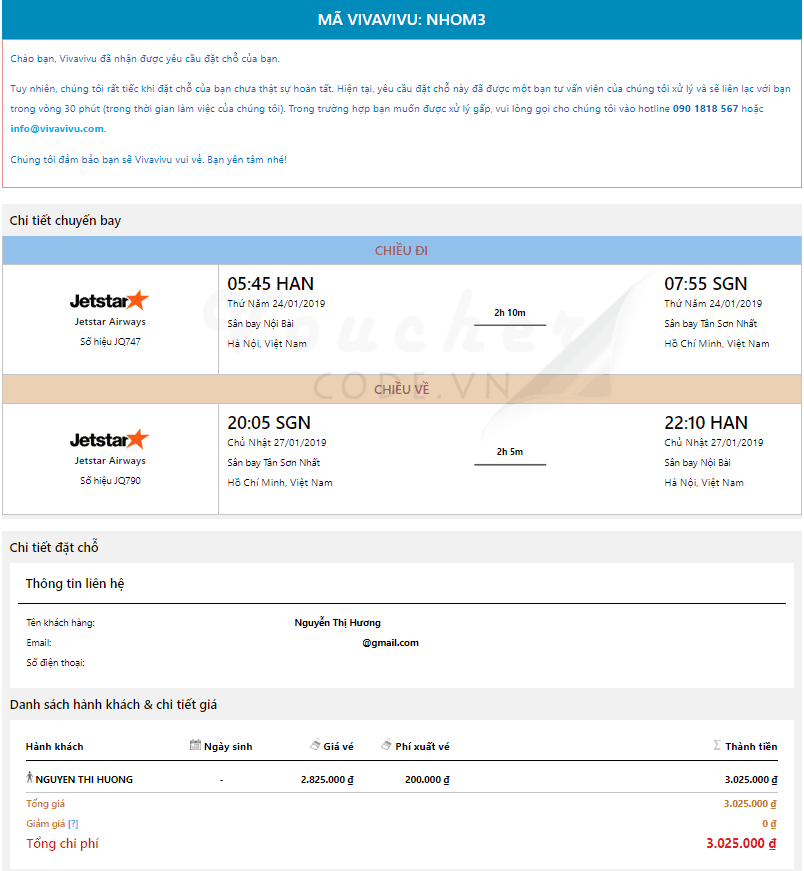Select the CHIỀU ĐI outbound section header
804x871 pixels.
pos(401,250)
